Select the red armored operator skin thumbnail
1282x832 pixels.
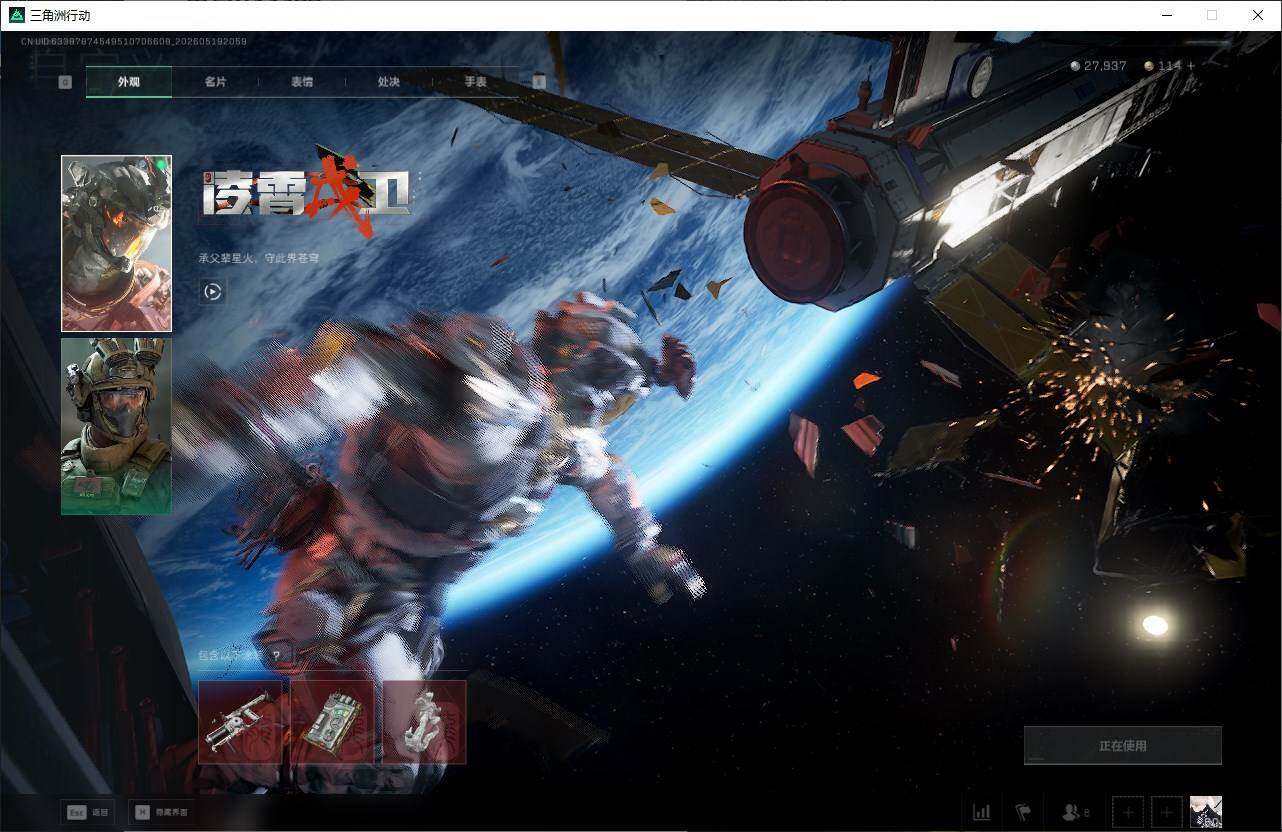(116, 243)
